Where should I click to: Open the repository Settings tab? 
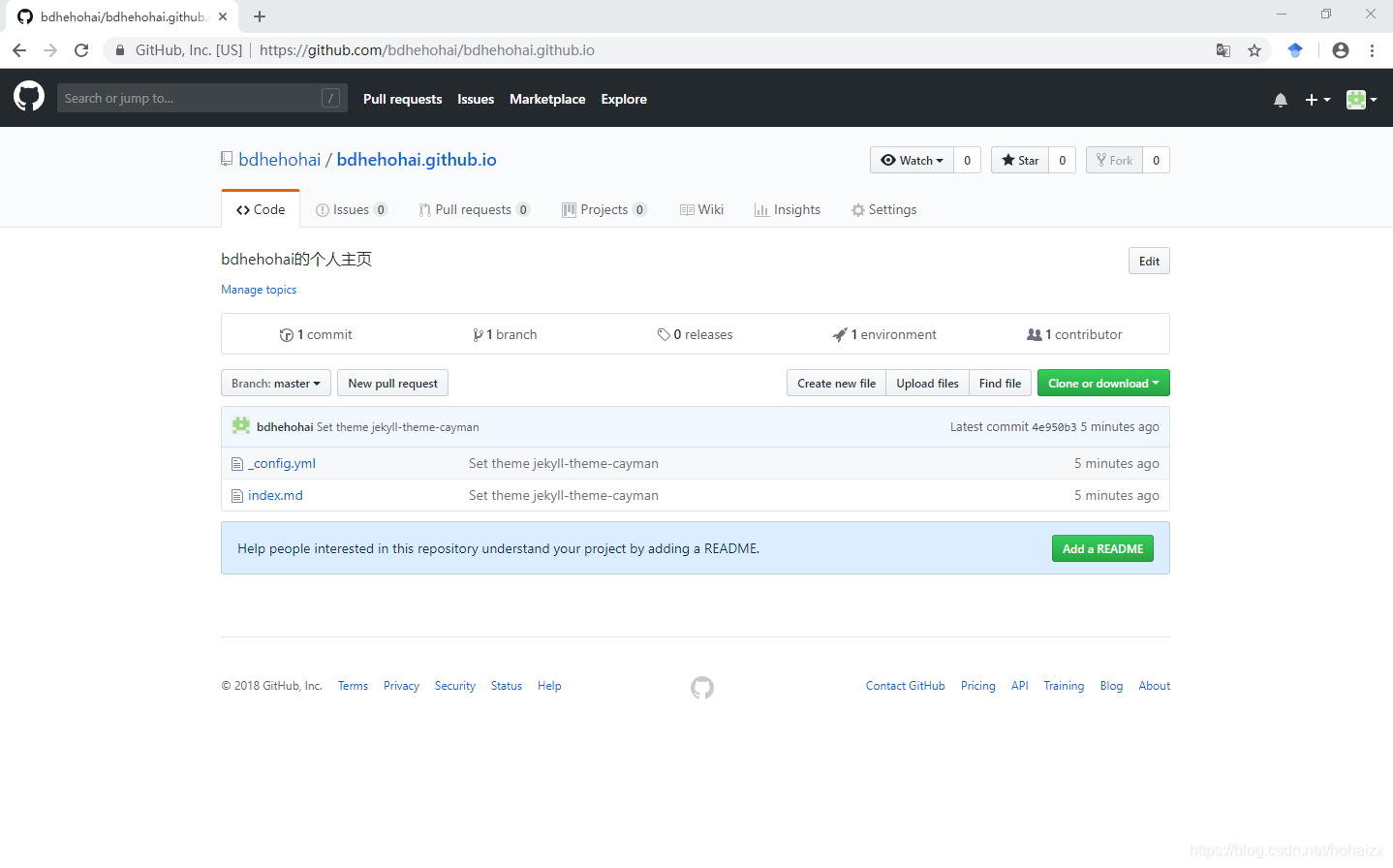[x=883, y=209]
